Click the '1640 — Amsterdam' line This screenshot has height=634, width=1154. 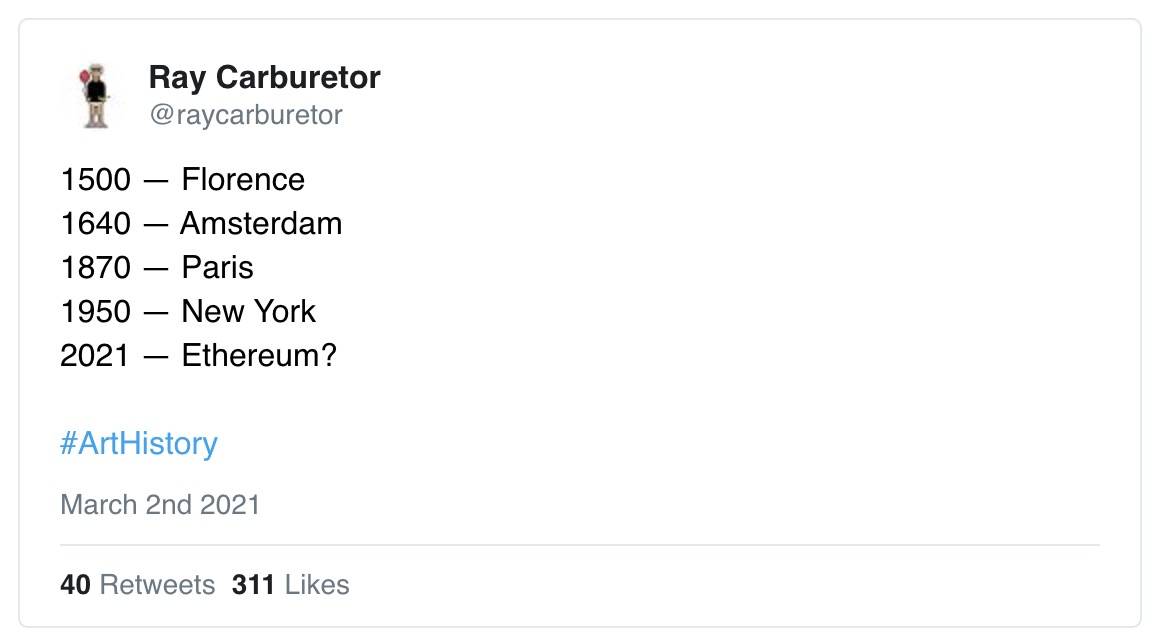pyautogui.click(x=201, y=224)
